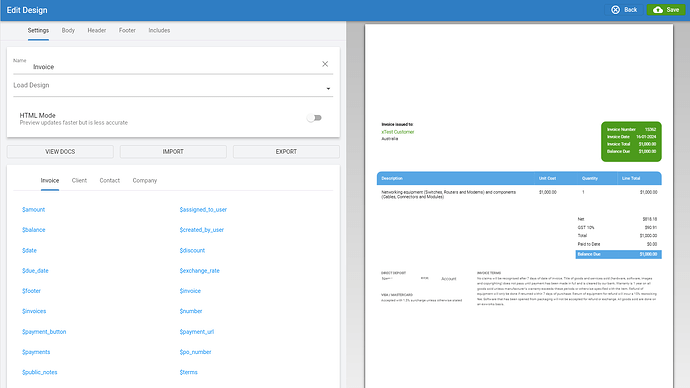
Task: Go to the Includes tab
Action: 159,30
